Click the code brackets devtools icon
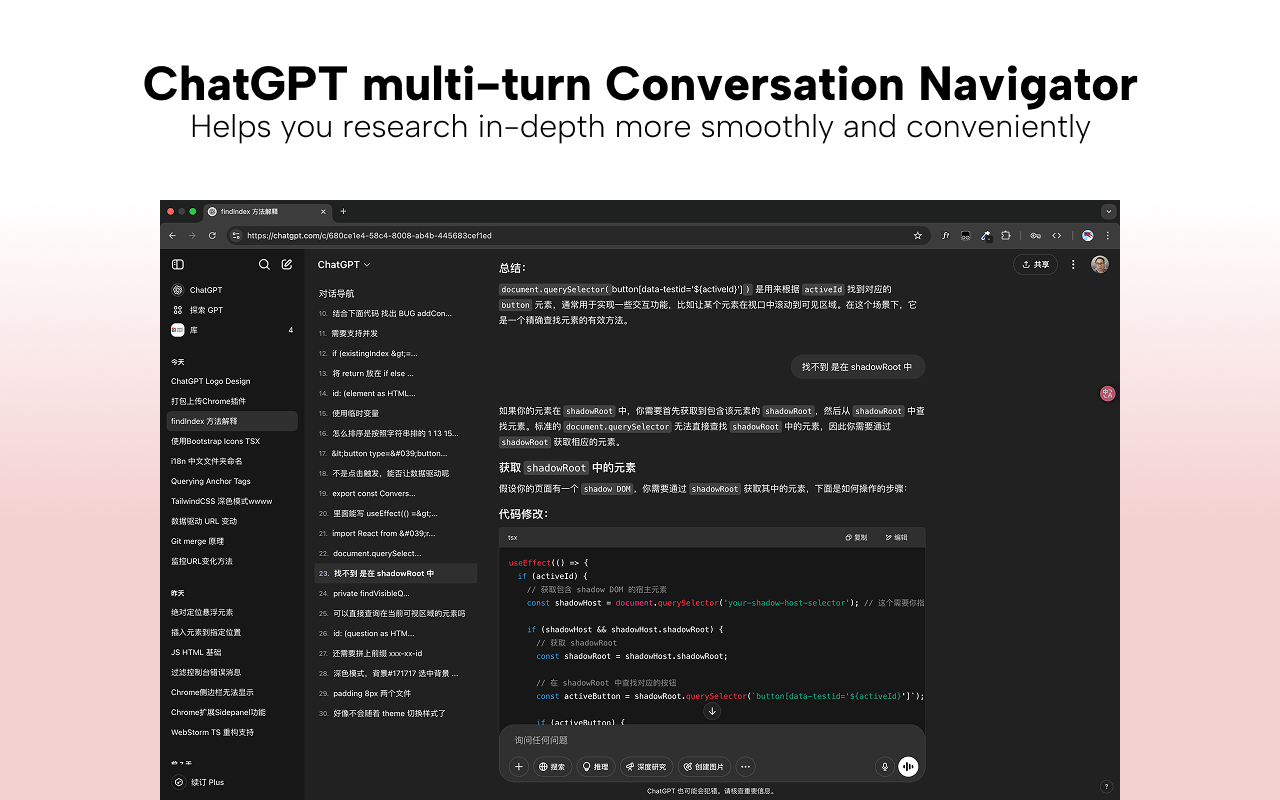This screenshot has width=1280, height=800. 1056,236
